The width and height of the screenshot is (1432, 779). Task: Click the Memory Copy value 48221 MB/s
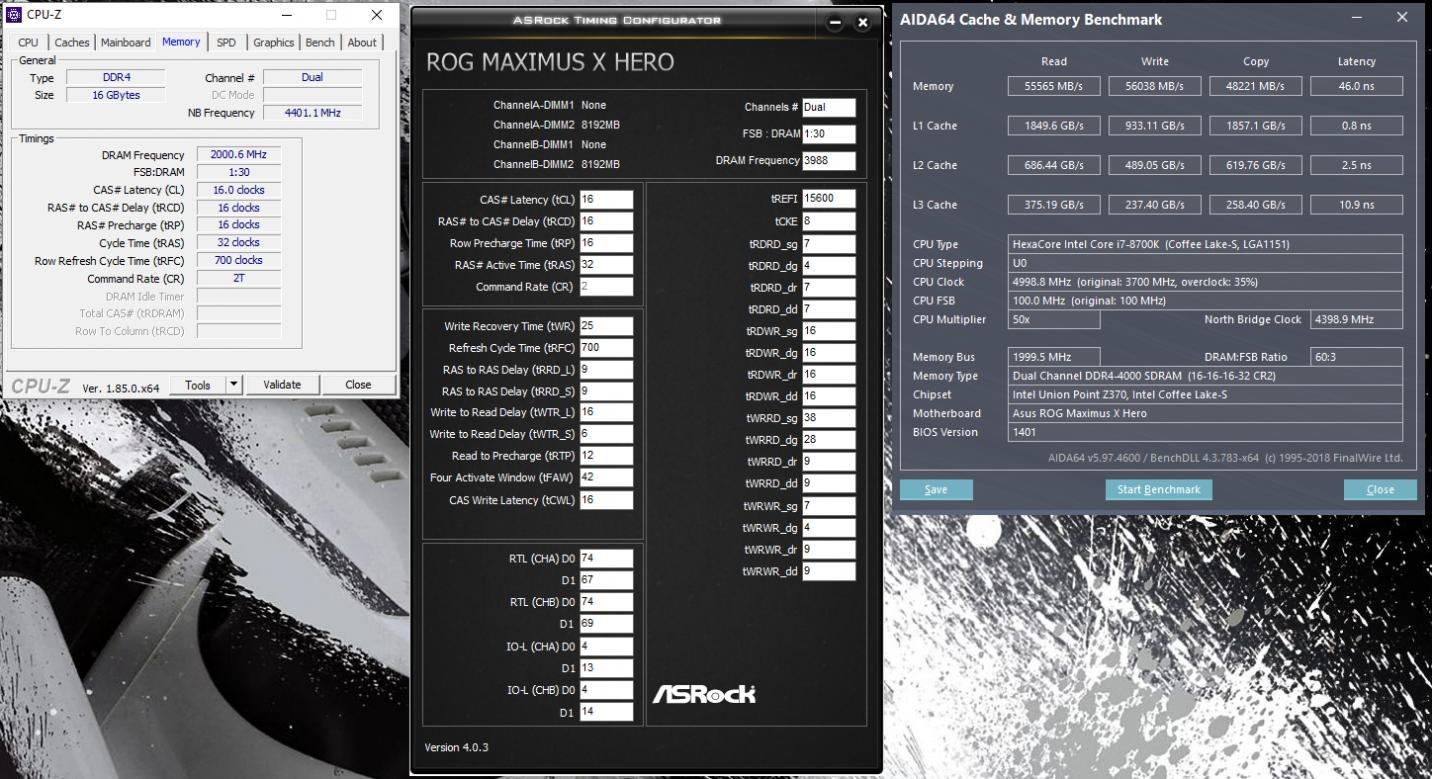click(x=1256, y=86)
